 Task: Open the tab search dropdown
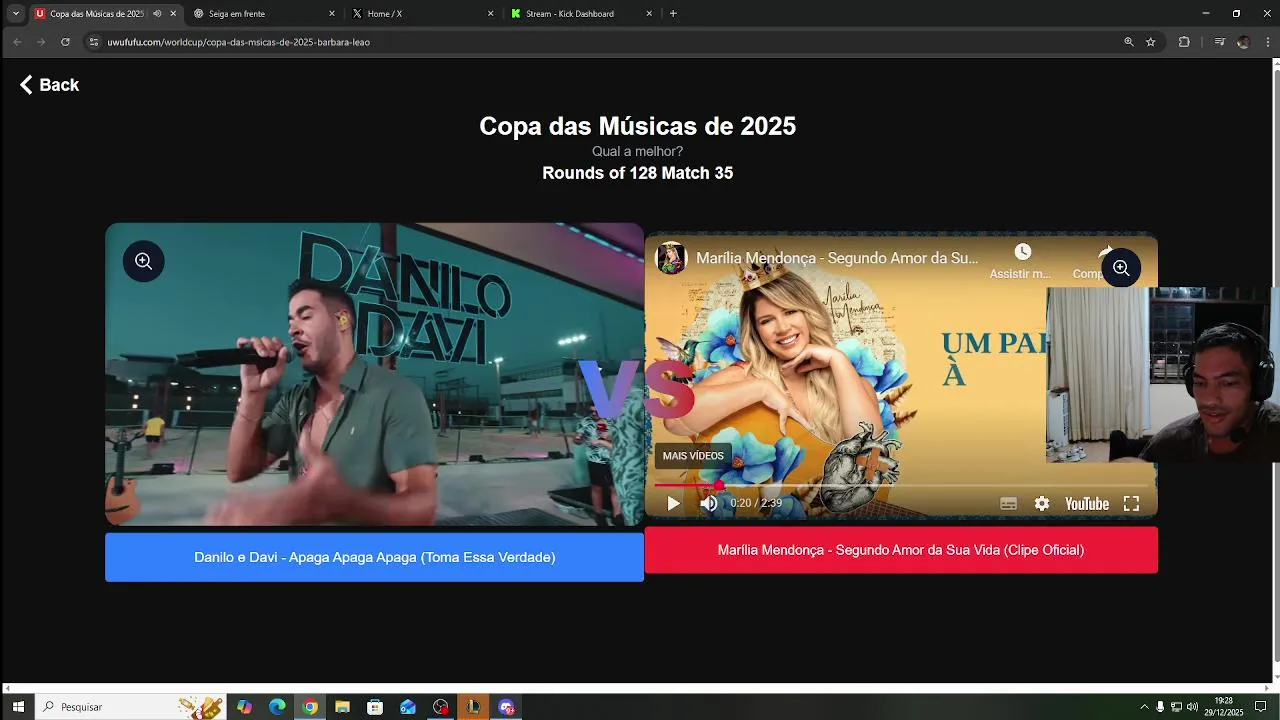[16, 14]
